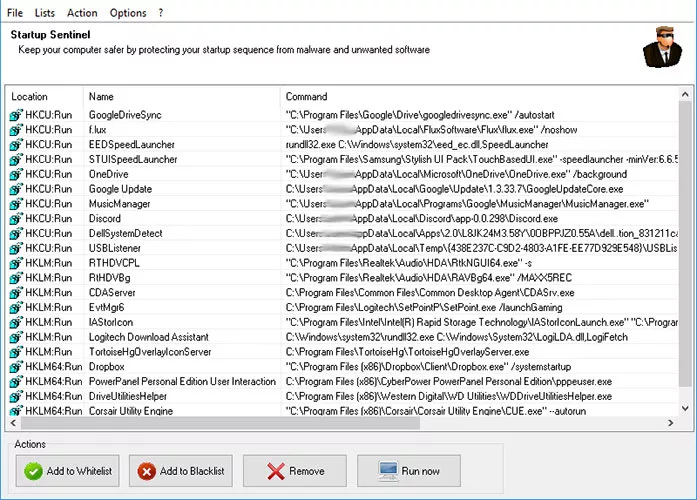Open the Options menu
The height and width of the screenshot is (500, 697).
[128, 13]
